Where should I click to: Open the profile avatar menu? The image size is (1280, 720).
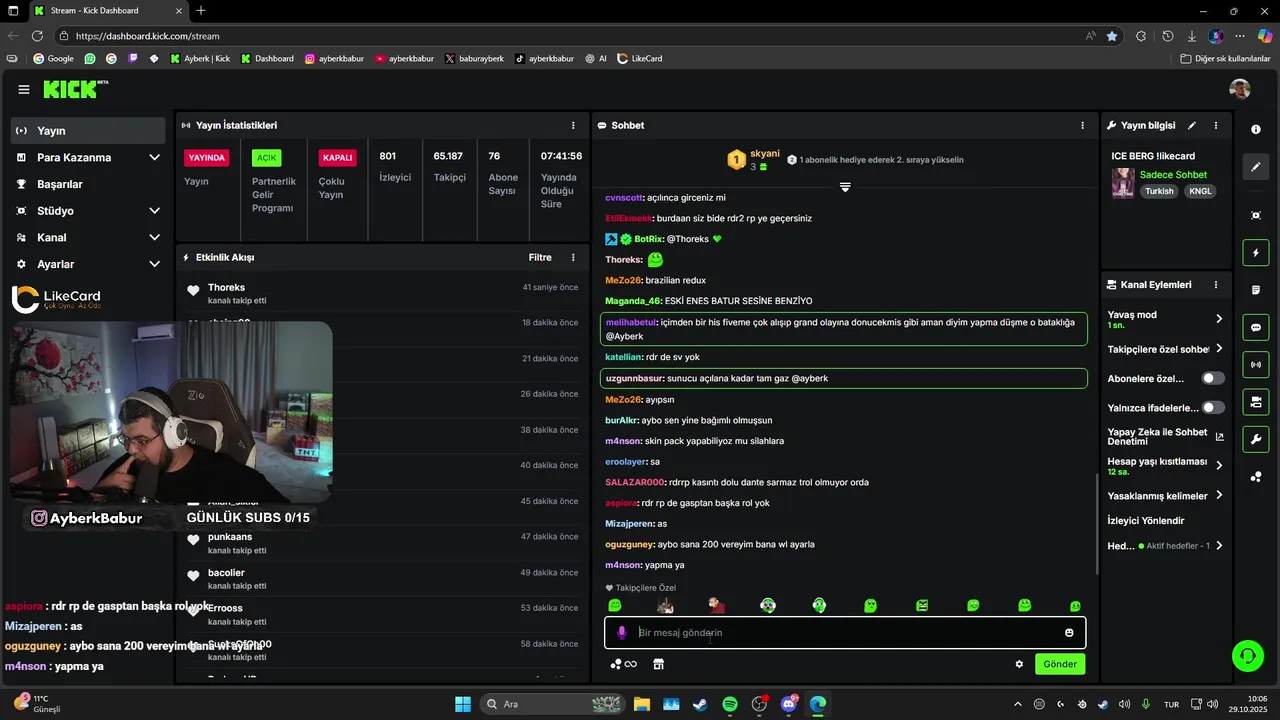pos(1240,89)
